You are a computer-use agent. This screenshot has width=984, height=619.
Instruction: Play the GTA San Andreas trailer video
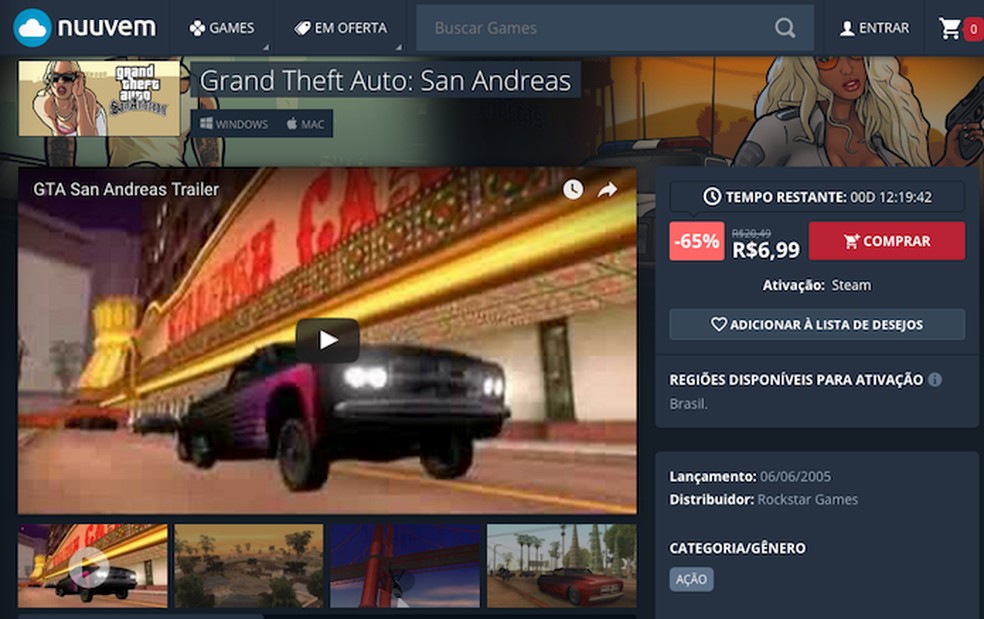tap(327, 340)
